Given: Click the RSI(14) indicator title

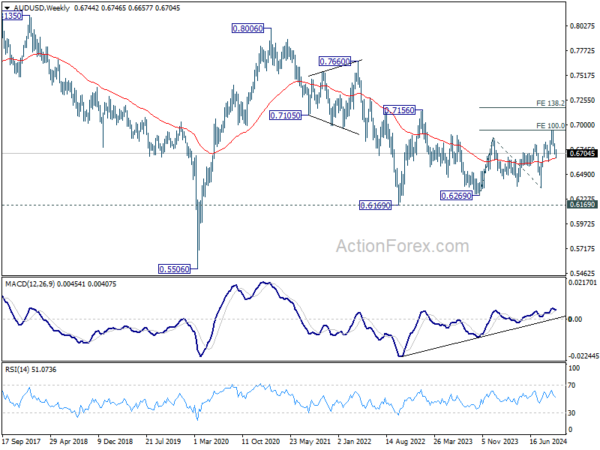Looking at the screenshot, I should click(x=18, y=369).
